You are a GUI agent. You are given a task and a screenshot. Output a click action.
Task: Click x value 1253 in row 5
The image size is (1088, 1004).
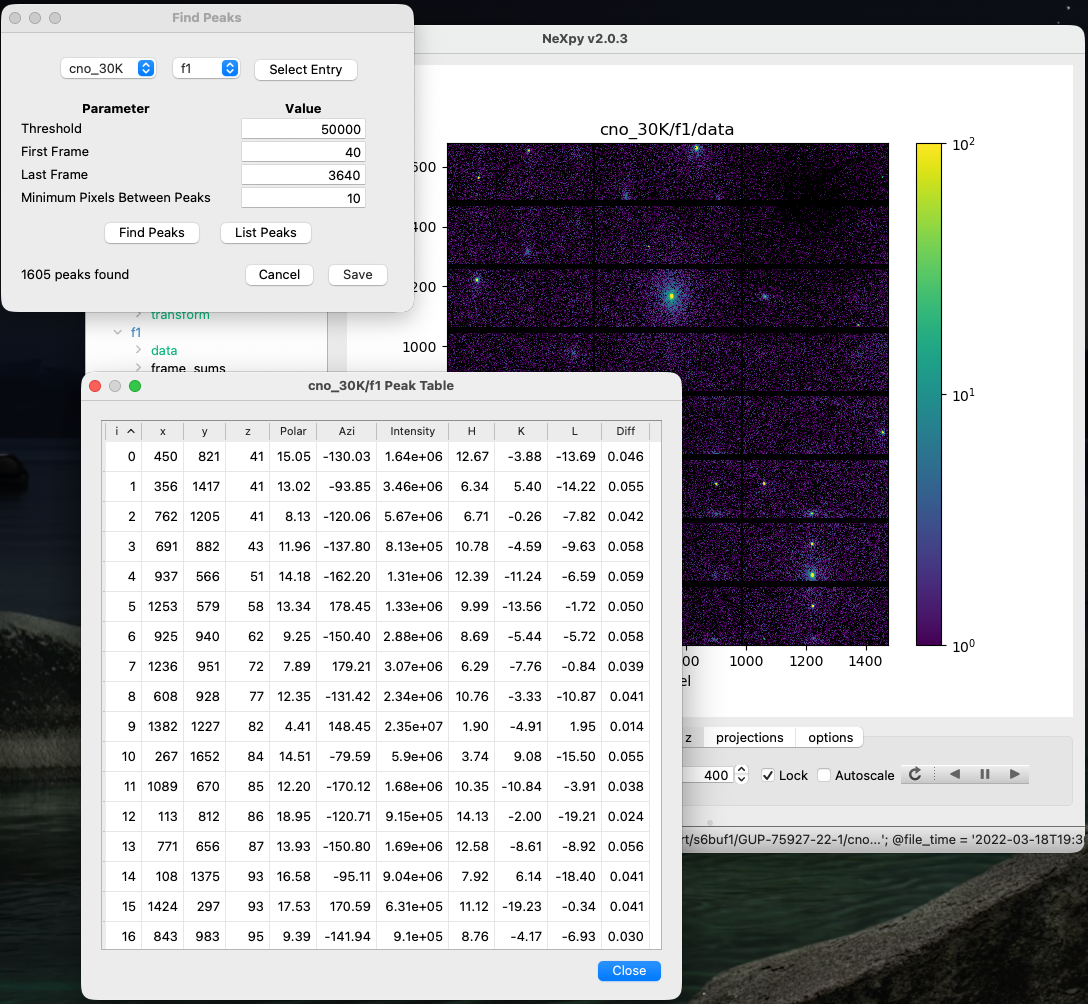click(162, 606)
